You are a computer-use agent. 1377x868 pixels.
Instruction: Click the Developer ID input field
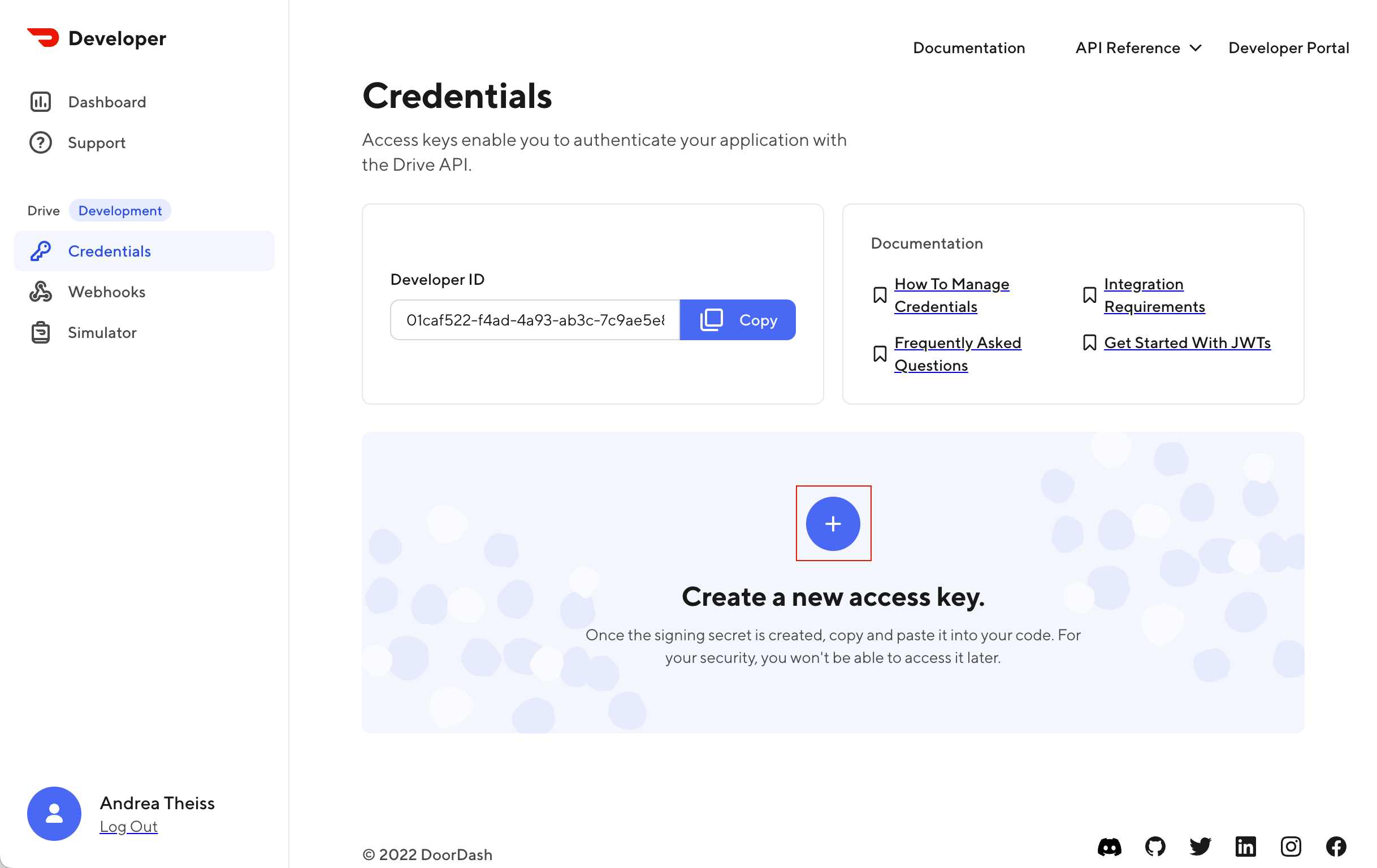tap(535, 319)
